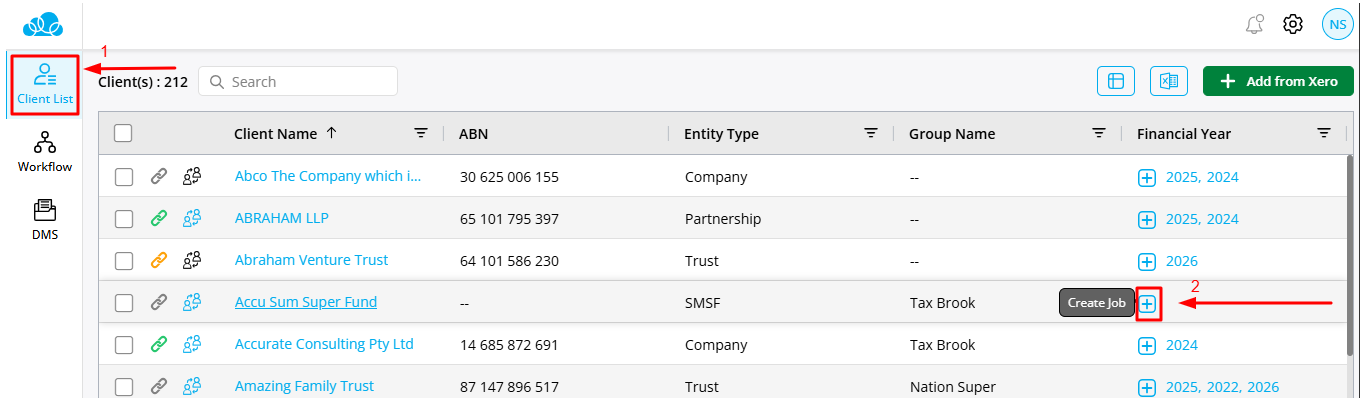Open the Client Name column filter menu
1362x404 pixels.
pos(421,133)
